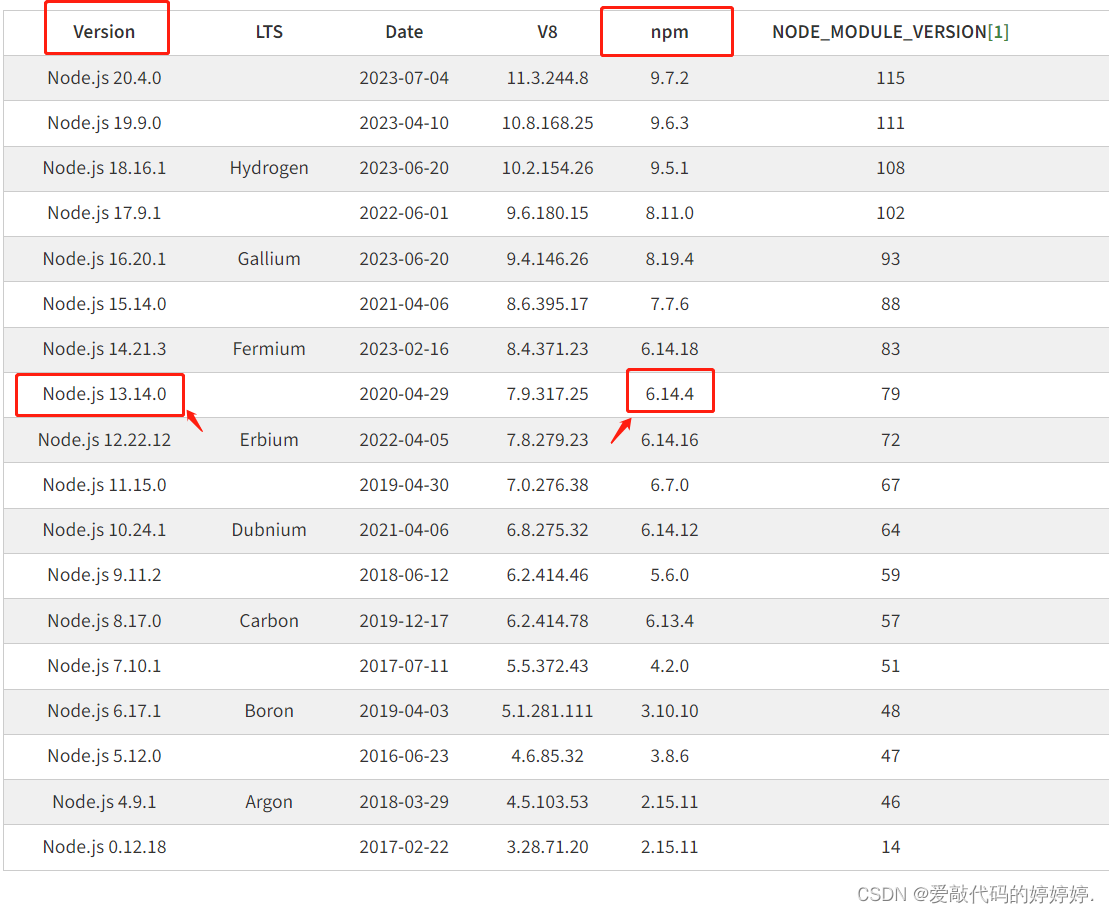Click the Fermium LTS codename
The image size is (1109, 913).
click(x=269, y=349)
